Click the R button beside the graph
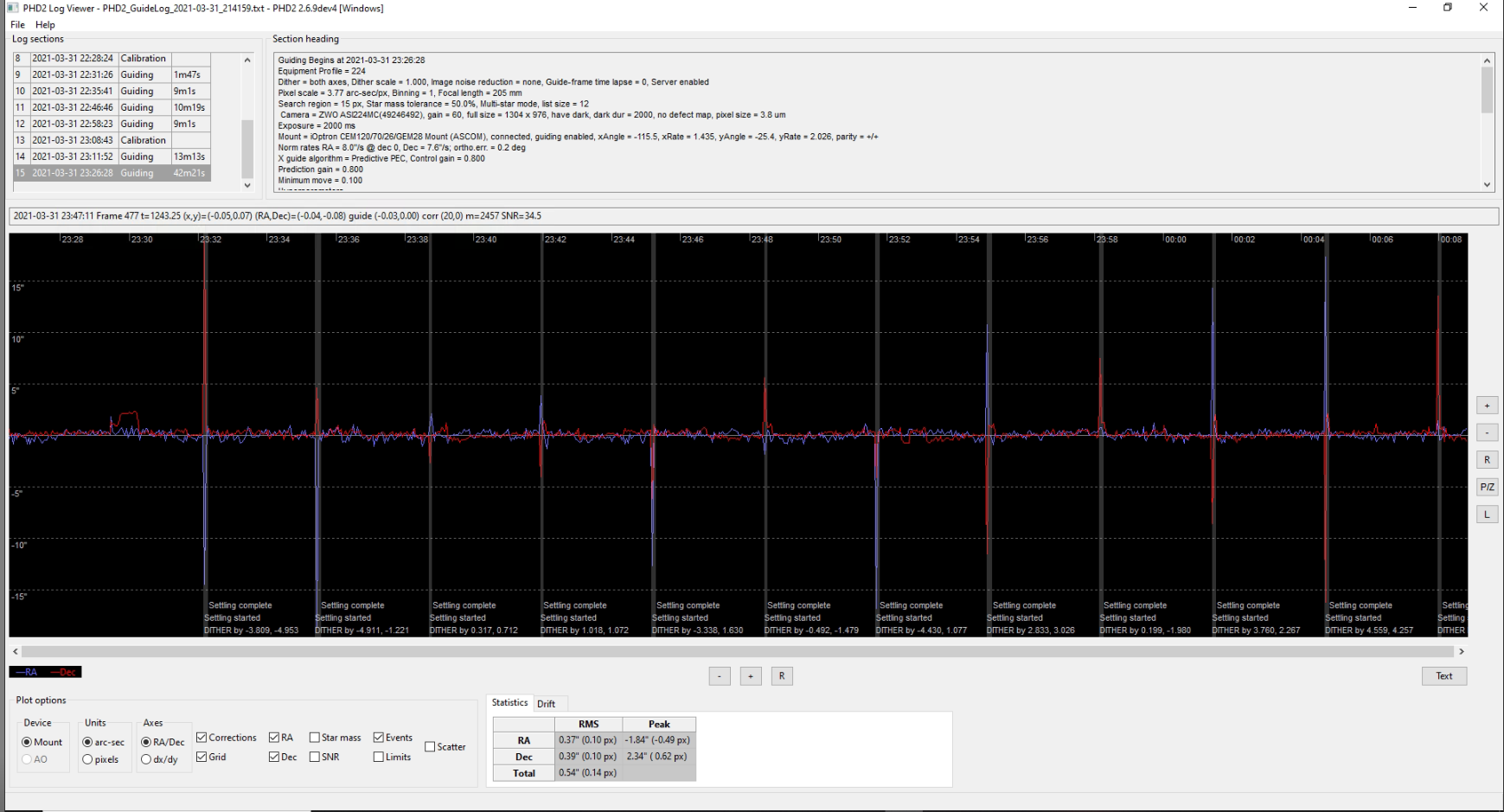 pos(1487,460)
